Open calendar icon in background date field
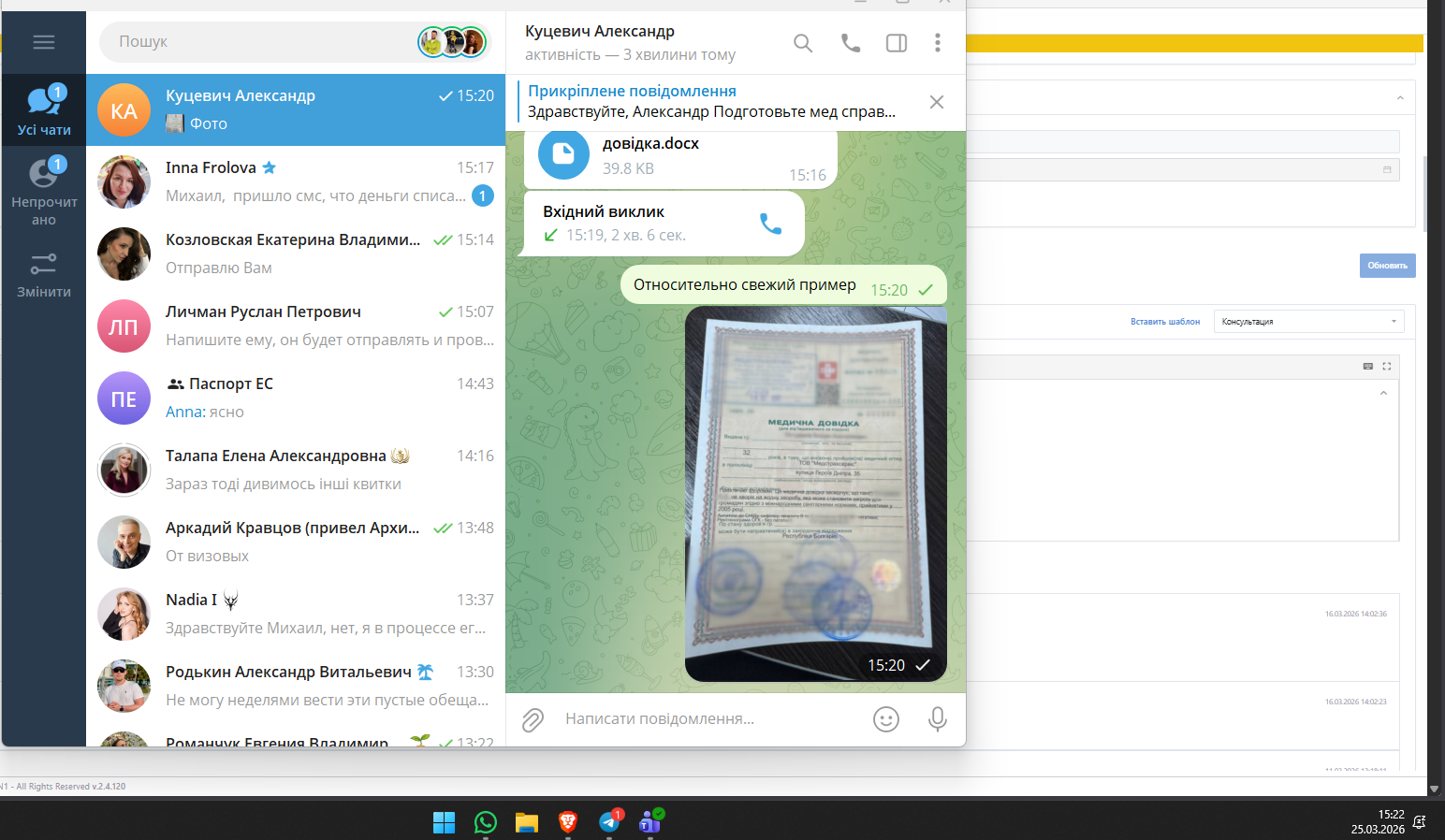This screenshot has width=1445, height=840. click(x=1387, y=169)
